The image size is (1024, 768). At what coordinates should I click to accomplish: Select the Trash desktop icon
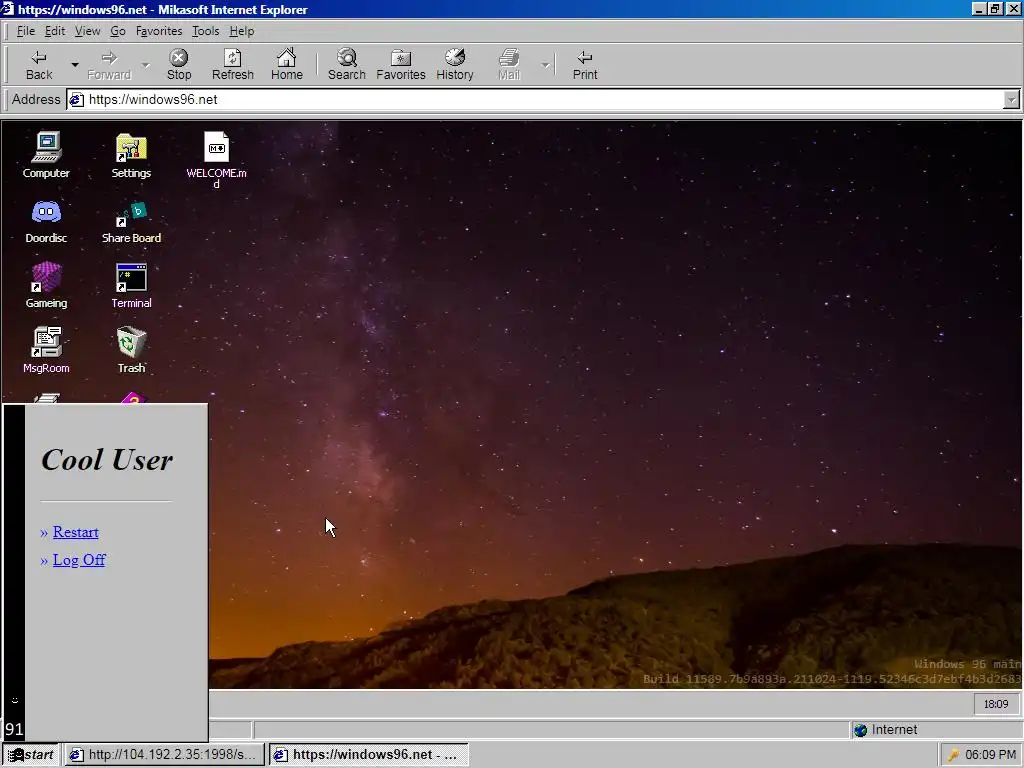click(131, 350)
